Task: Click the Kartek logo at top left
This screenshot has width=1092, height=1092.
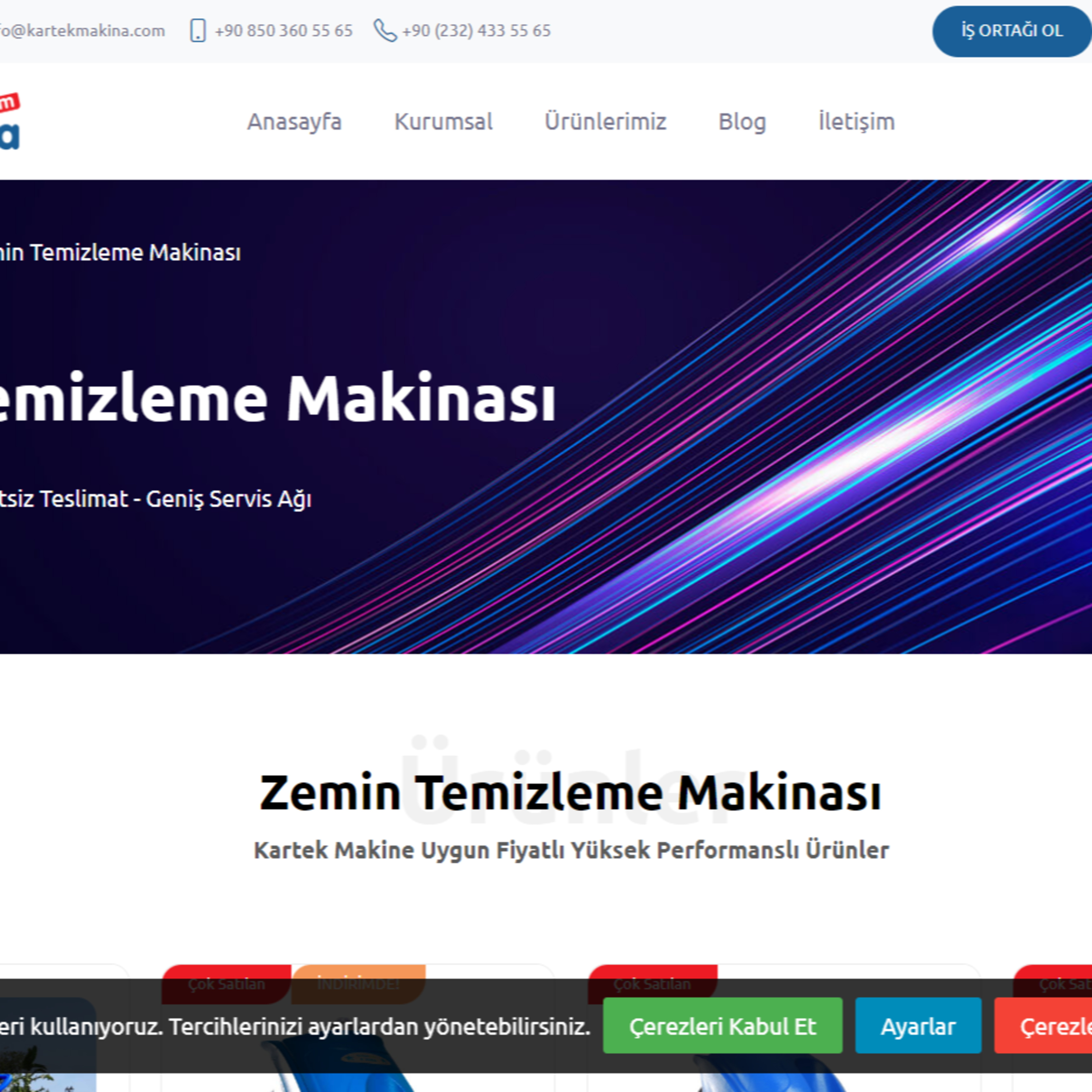Action: tap(9, 121)
